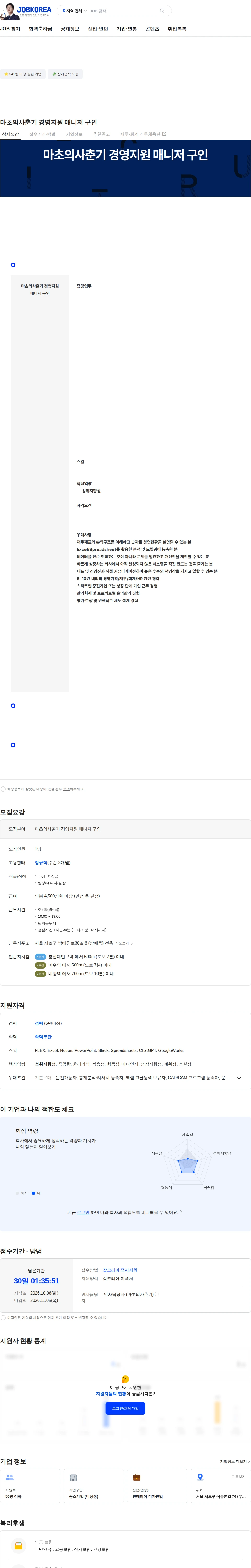The height and width of the screenshot is (1568, 251).
Task: Click the 잡코리아 즉시지원 link
Action: (120, 1270)
